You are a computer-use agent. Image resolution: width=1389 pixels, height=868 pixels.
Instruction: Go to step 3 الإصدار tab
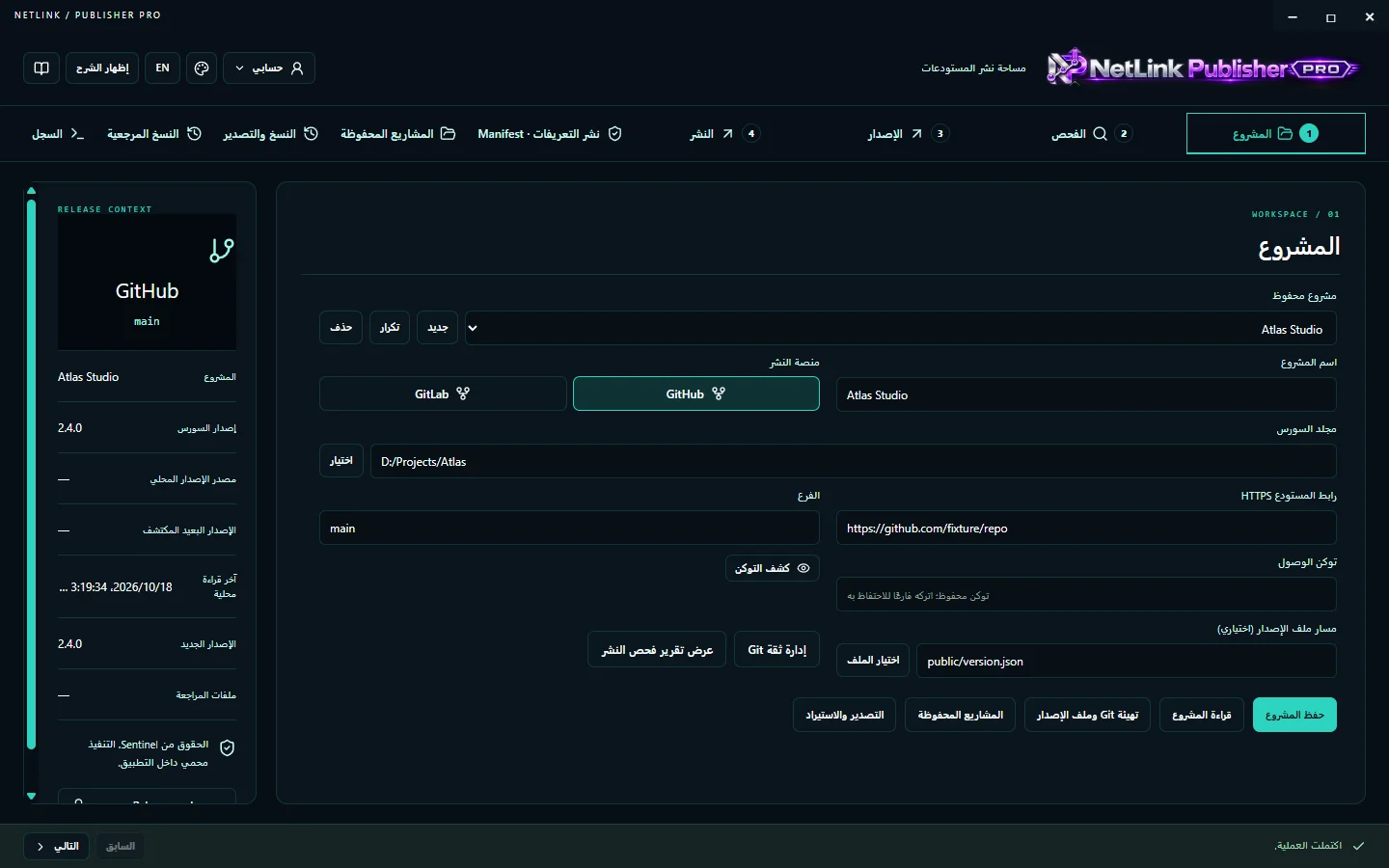click(x=908, y=134)
